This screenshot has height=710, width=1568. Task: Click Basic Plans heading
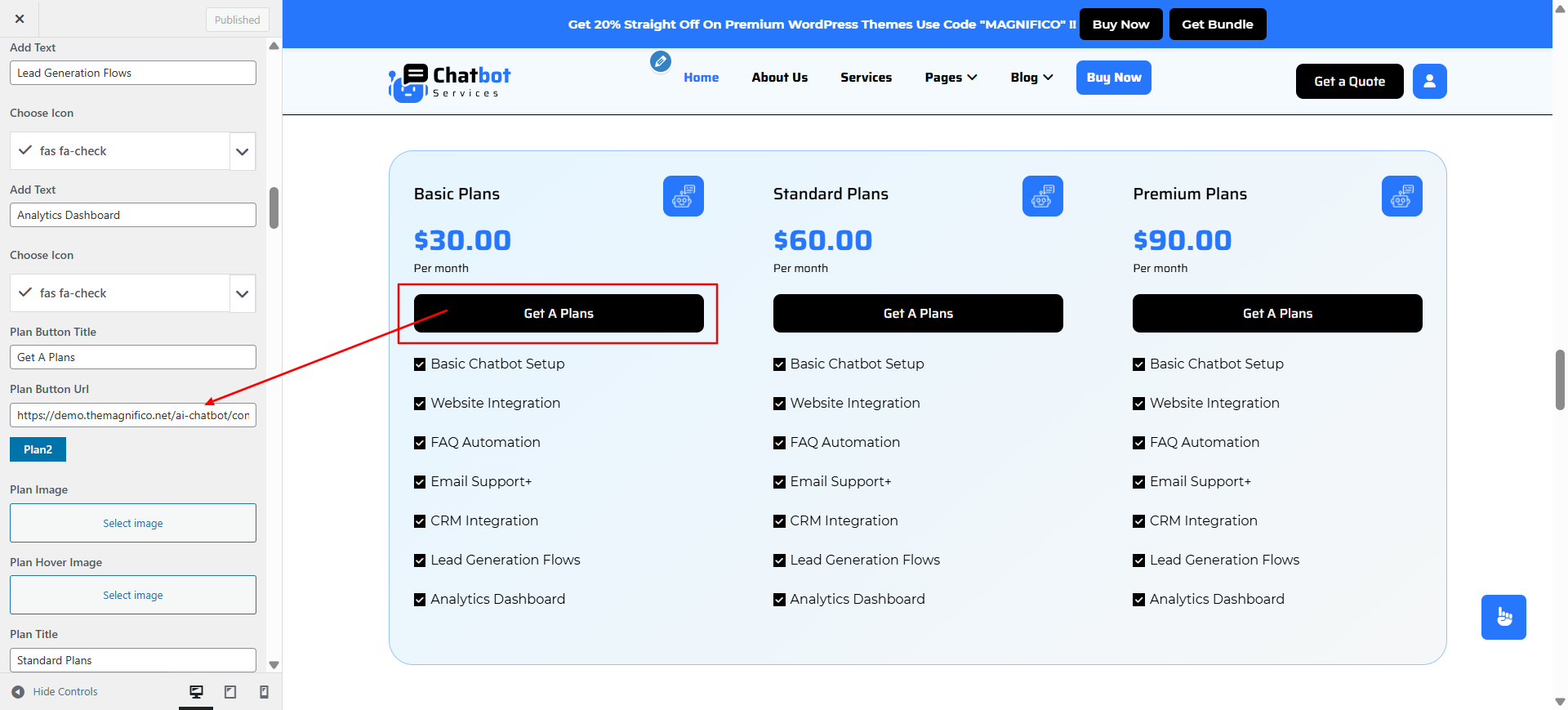coord(457,194)
